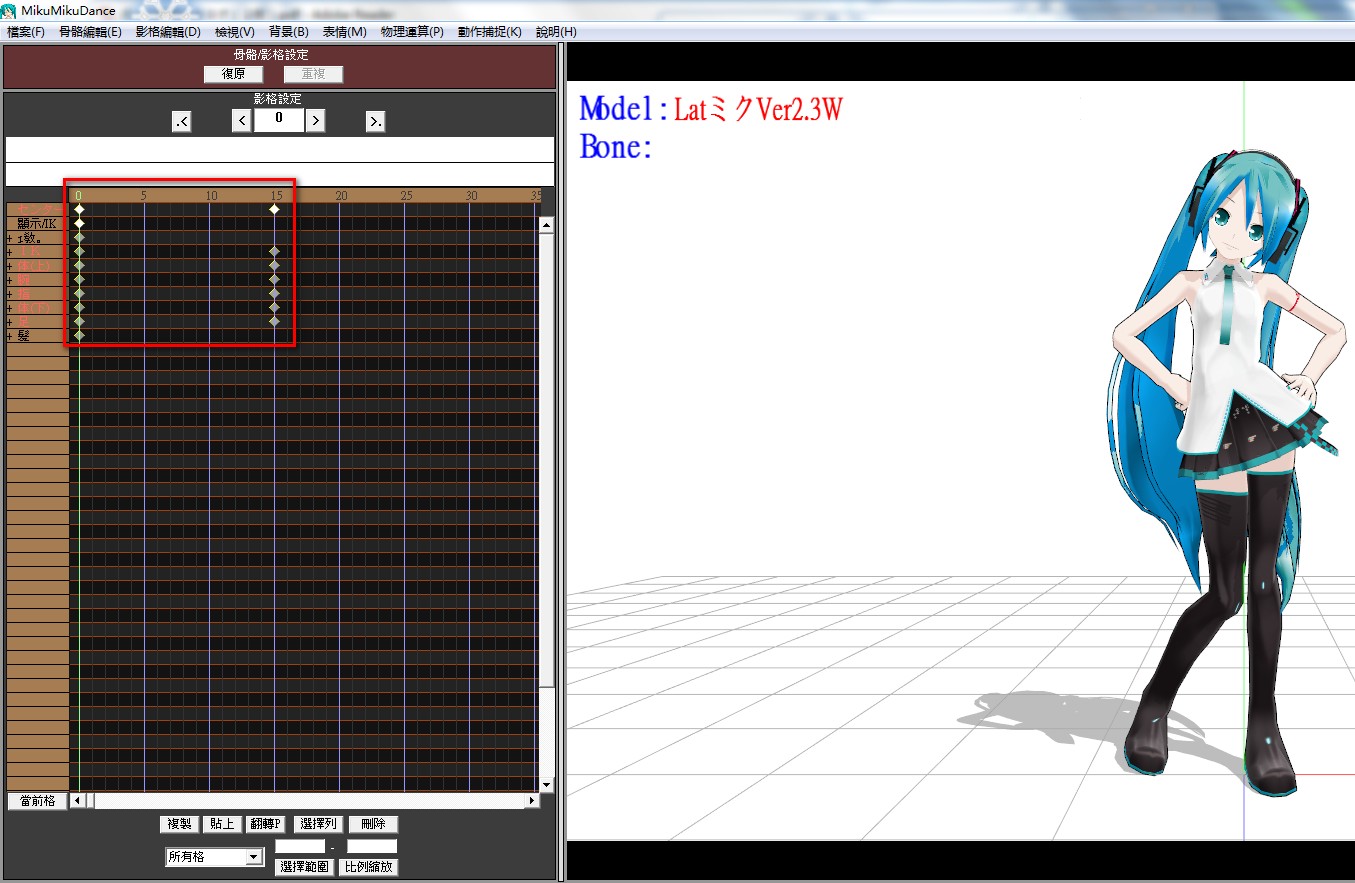Image resolution: width=1355 pixels, height=883 pixels.
Task: Step back one frame with < button
Action: tap(241, 121)
